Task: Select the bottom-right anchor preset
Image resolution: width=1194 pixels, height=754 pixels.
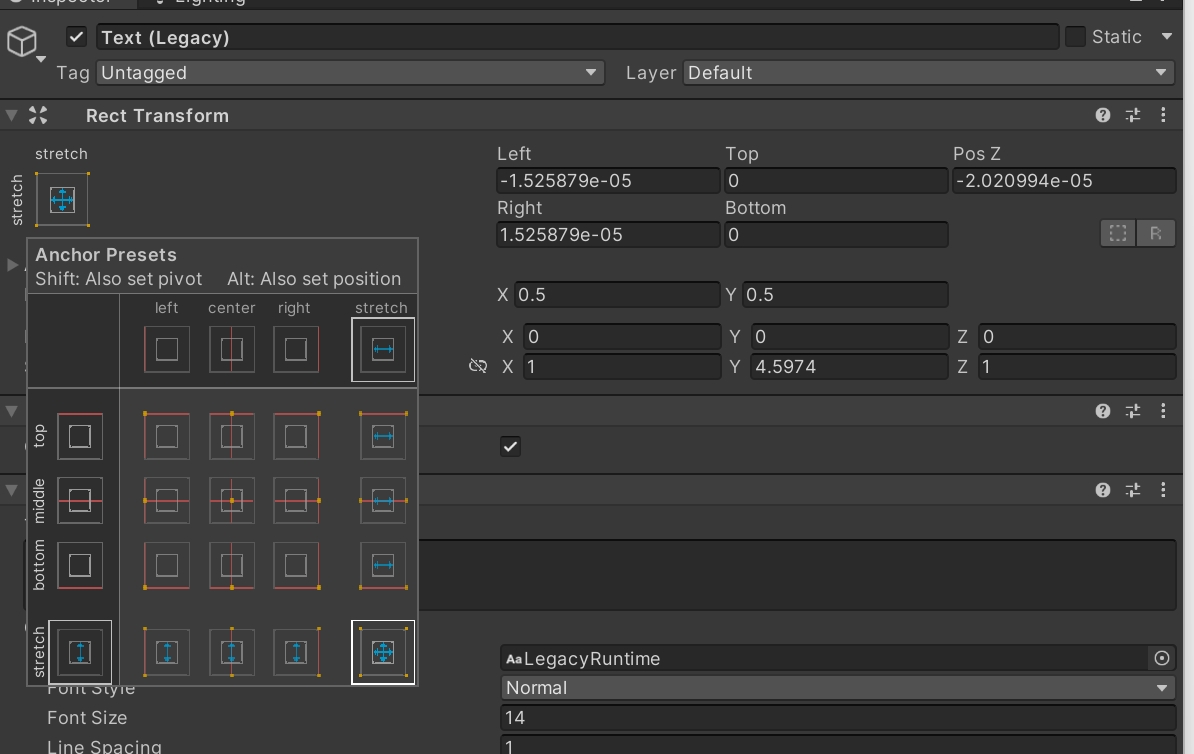Action: pyautogui.click(x=296, y=565)
